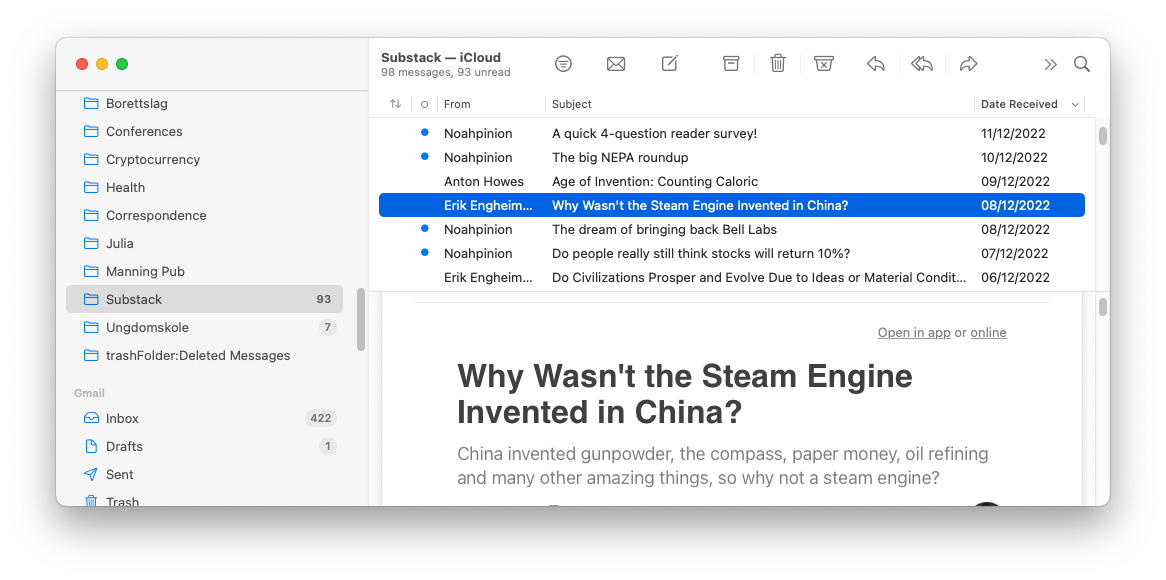Click the unread status column header
The image size is (1166, 580).
tap(425, 104)
